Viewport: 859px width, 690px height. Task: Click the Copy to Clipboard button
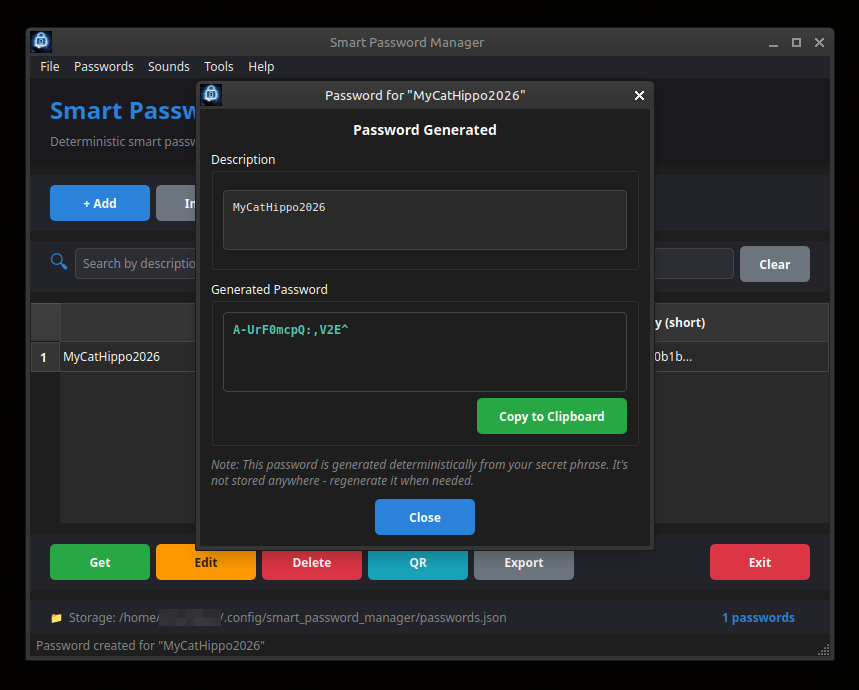tap(552, 416)
